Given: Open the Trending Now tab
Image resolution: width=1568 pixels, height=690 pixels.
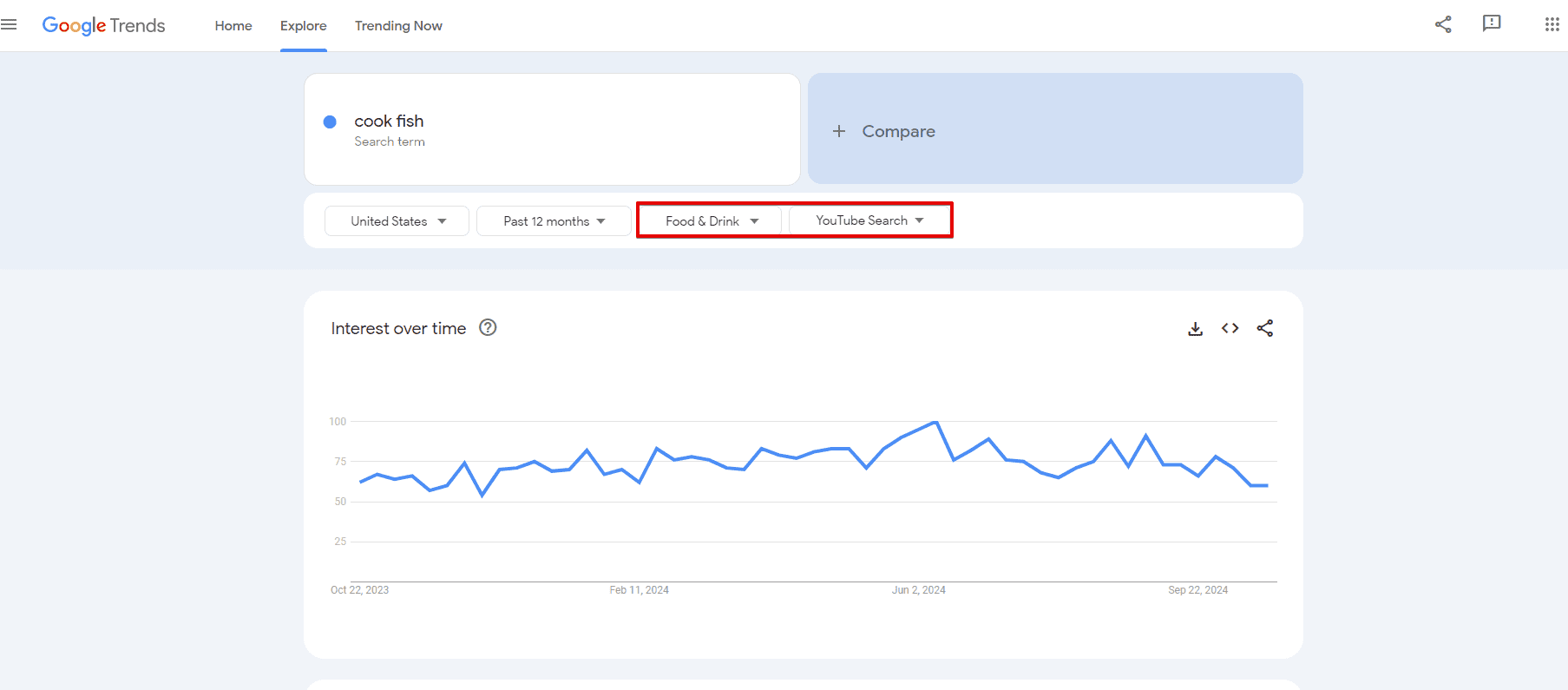Looking at the screenshot, I should click(x=398, y=26).
